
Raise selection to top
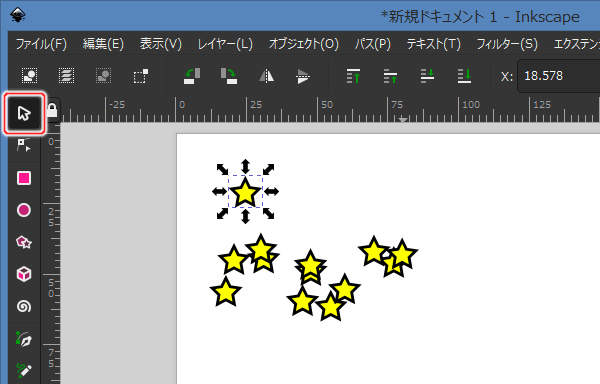click(353, 76)
